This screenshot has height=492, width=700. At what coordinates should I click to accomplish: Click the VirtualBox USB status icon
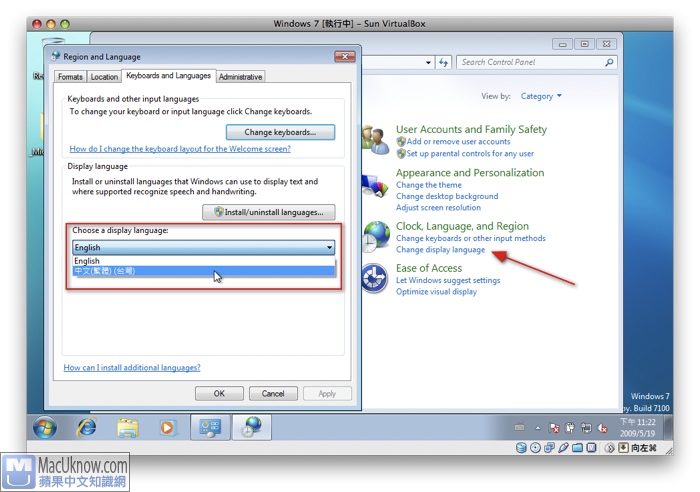point(563,448)
